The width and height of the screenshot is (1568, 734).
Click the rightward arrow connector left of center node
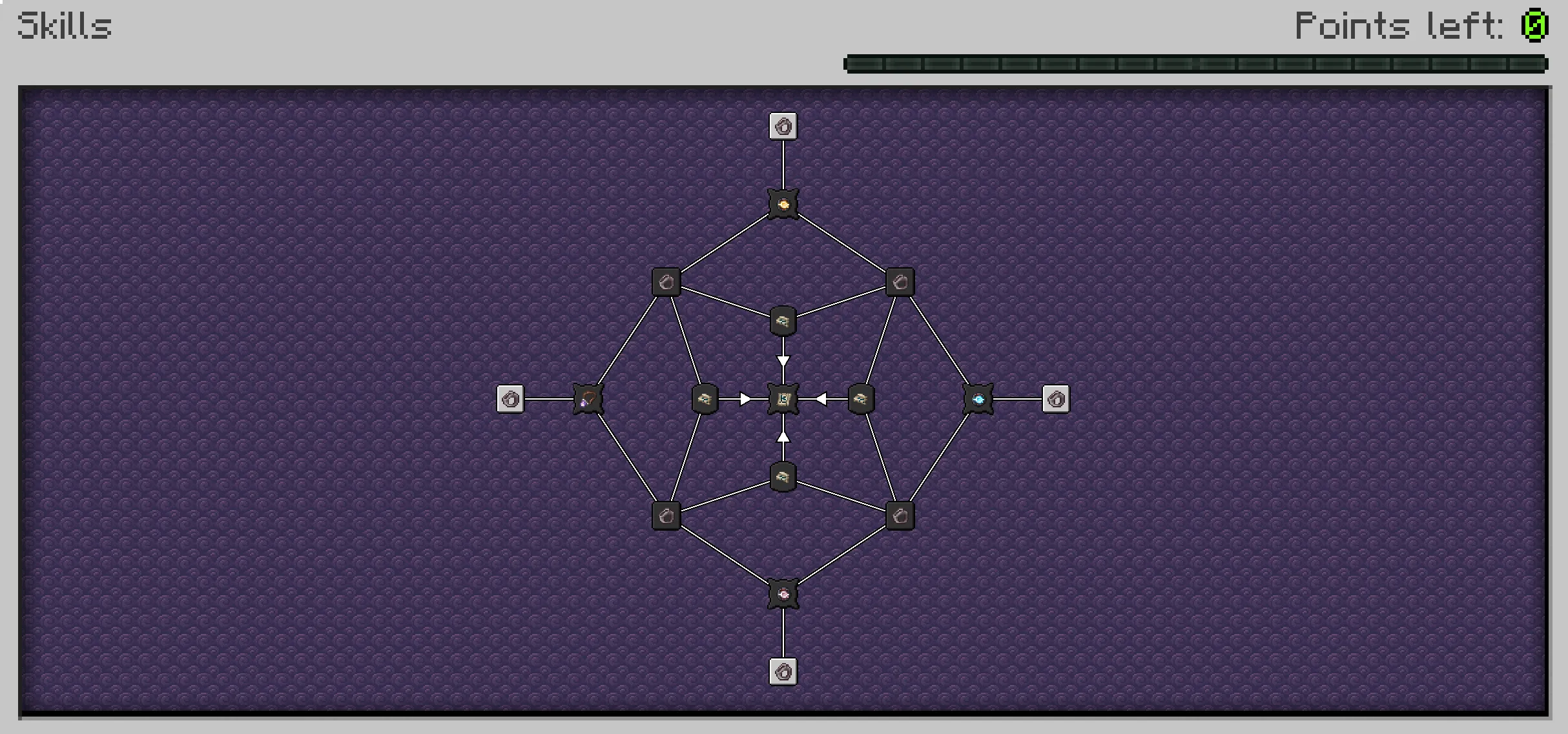(746, 398)
